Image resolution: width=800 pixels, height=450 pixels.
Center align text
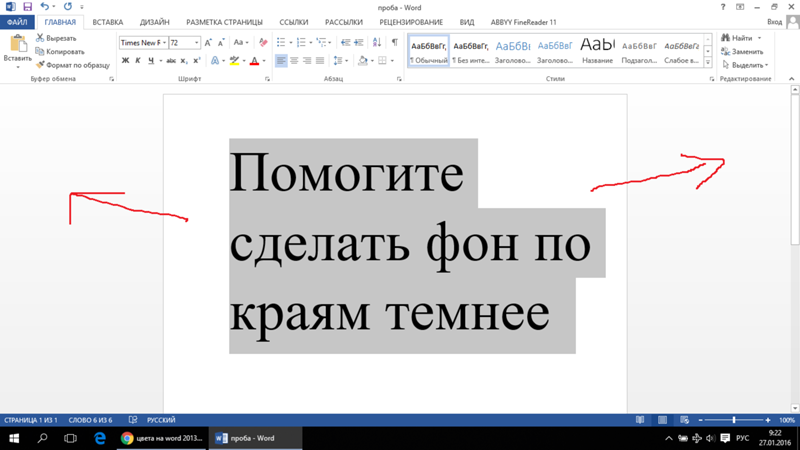pyautogui.click(x=294, y=61)
